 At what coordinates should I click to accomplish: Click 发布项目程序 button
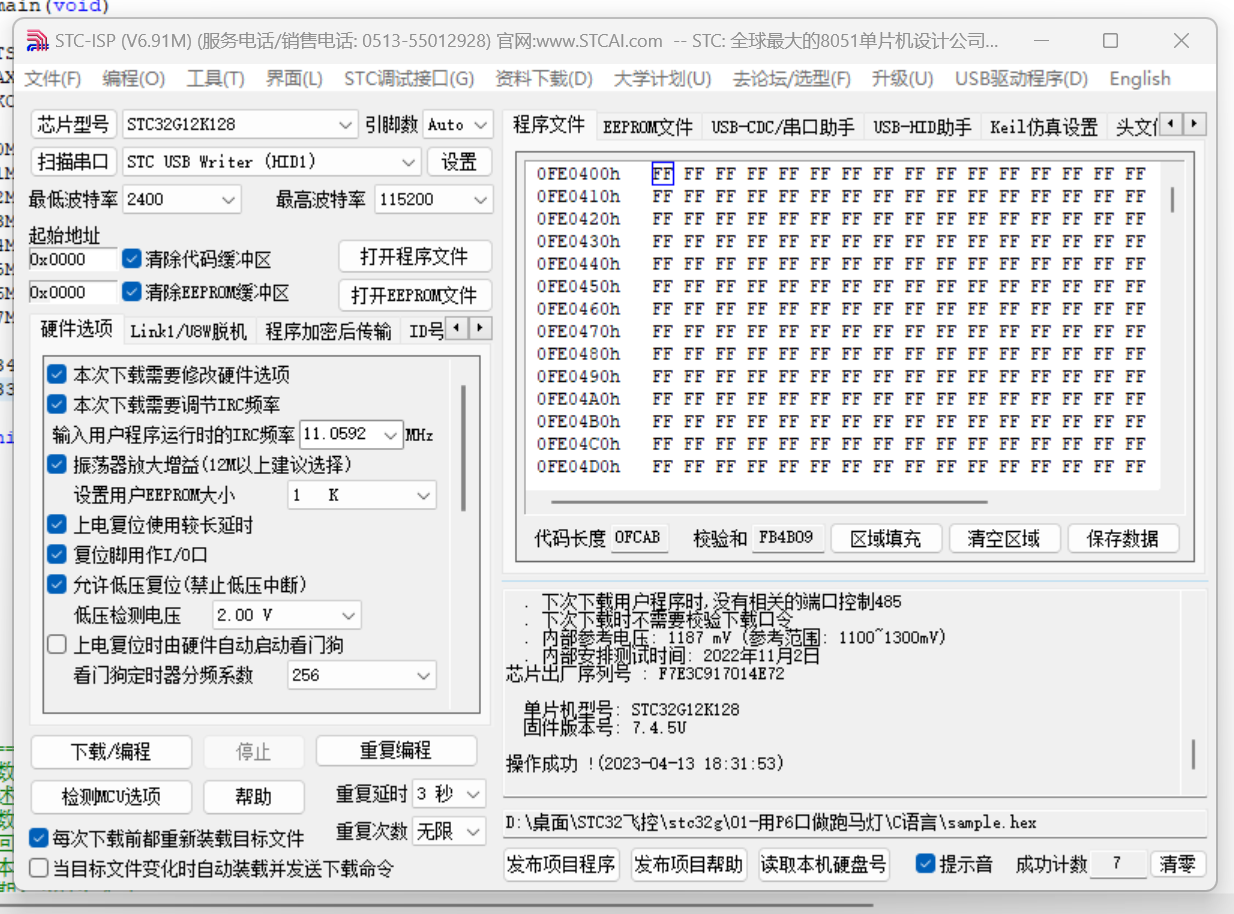click(x=562, y=865)
